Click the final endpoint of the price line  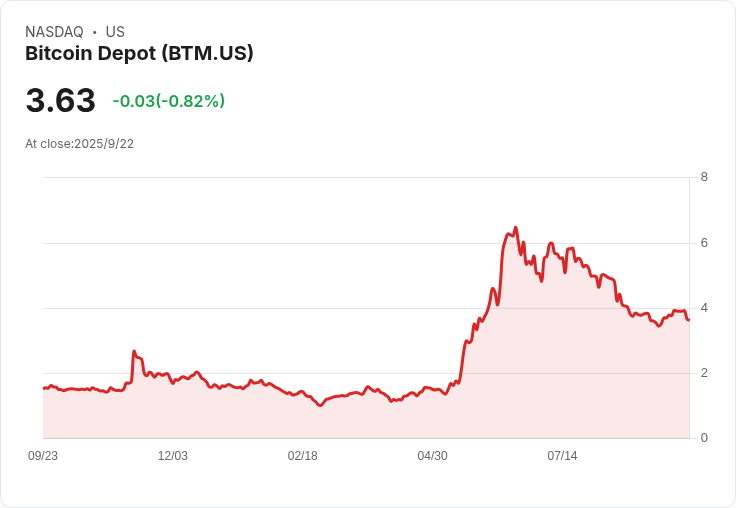[689, 320]
